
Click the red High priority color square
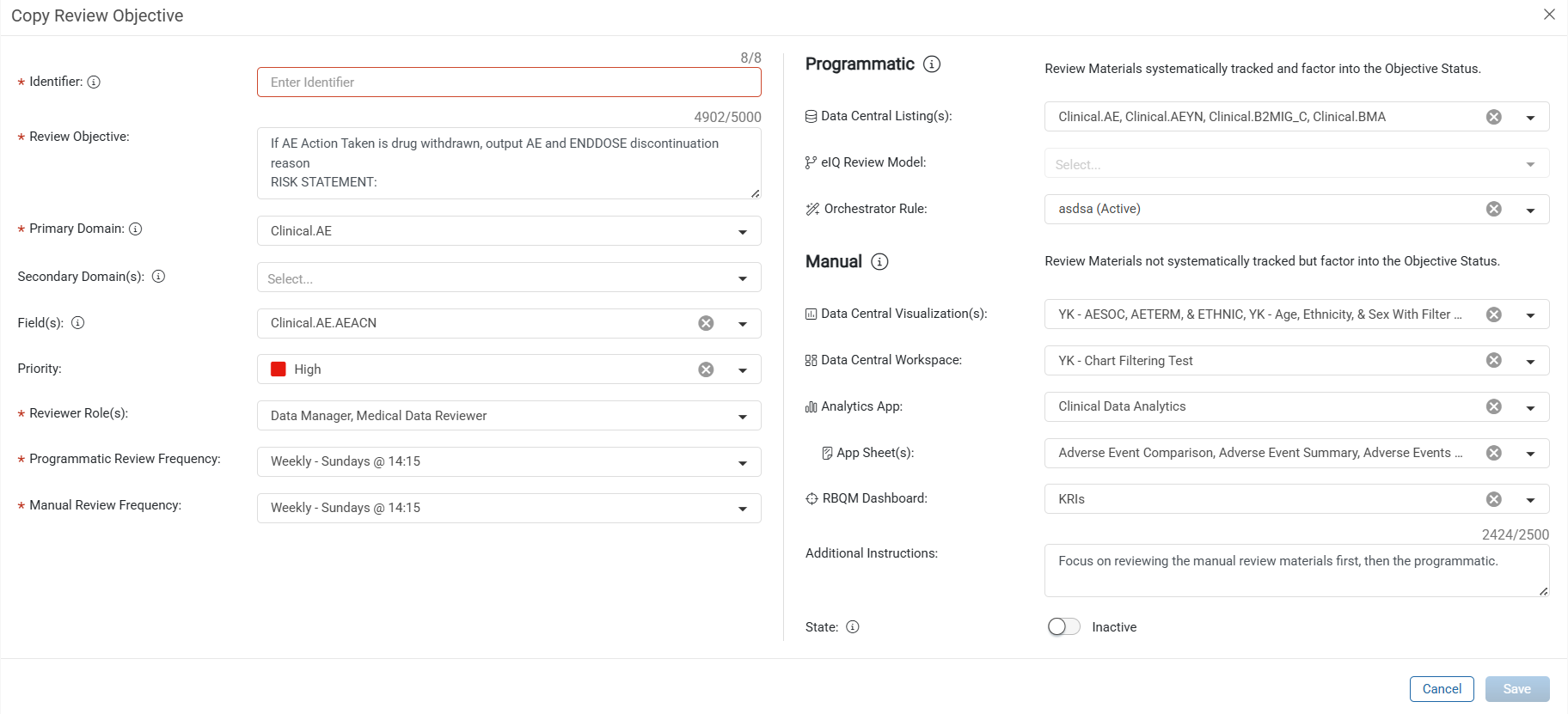(279, 369)
